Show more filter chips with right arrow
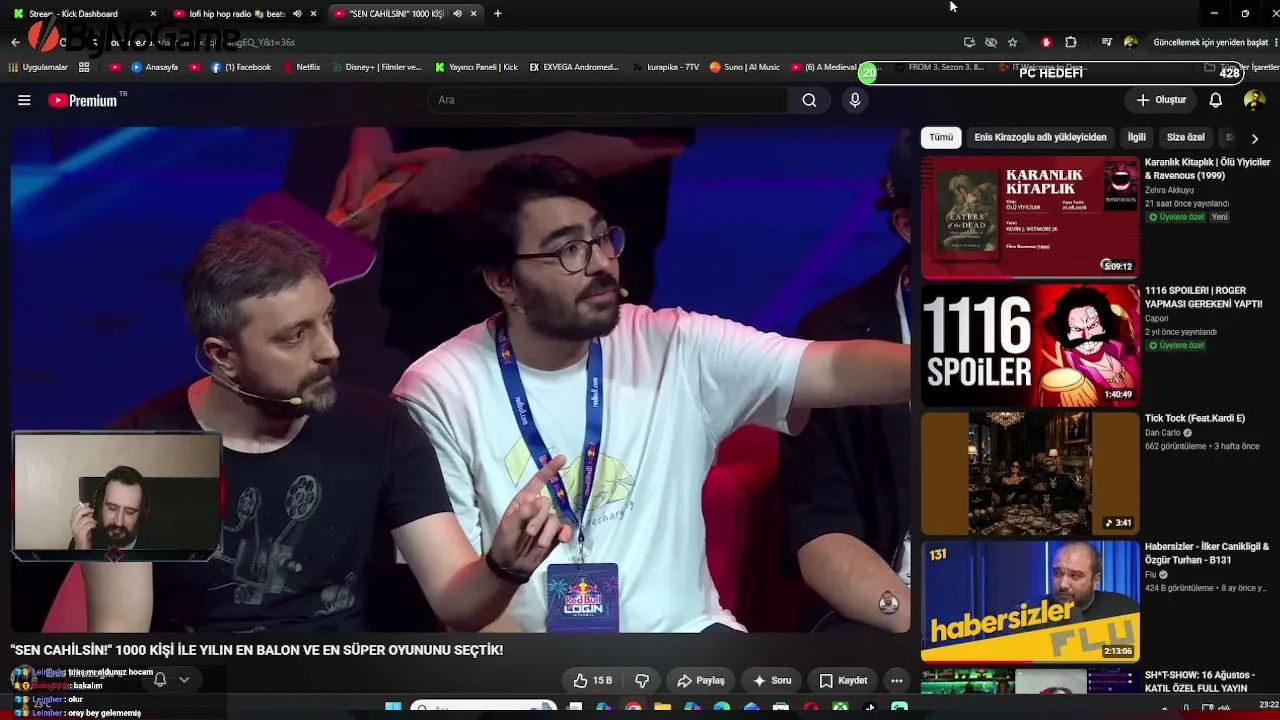The image size is (1280, 720). tap(1255, 138)
